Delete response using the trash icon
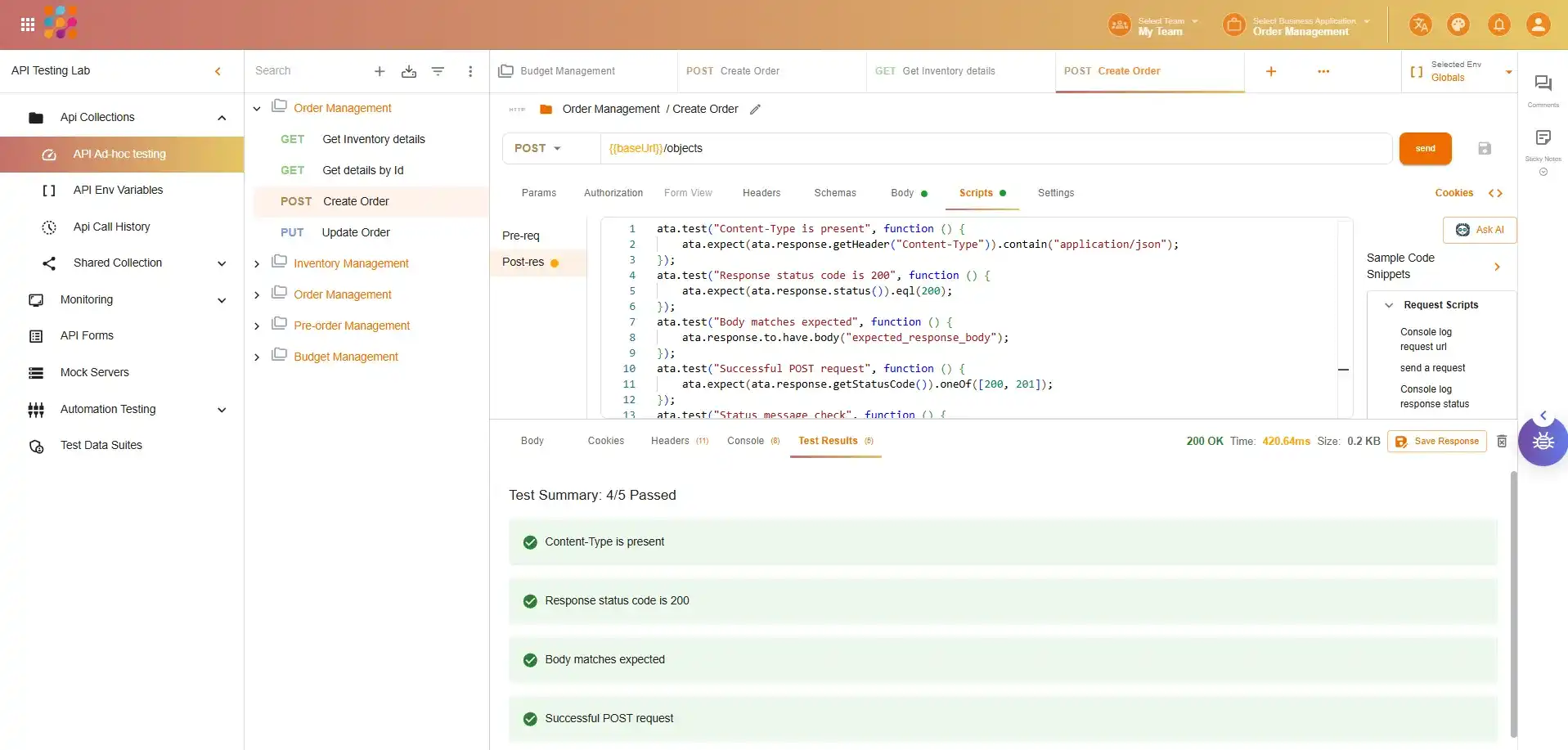Image resolution: width=1568 pixels, height=750 pixels. point(1502,441)
